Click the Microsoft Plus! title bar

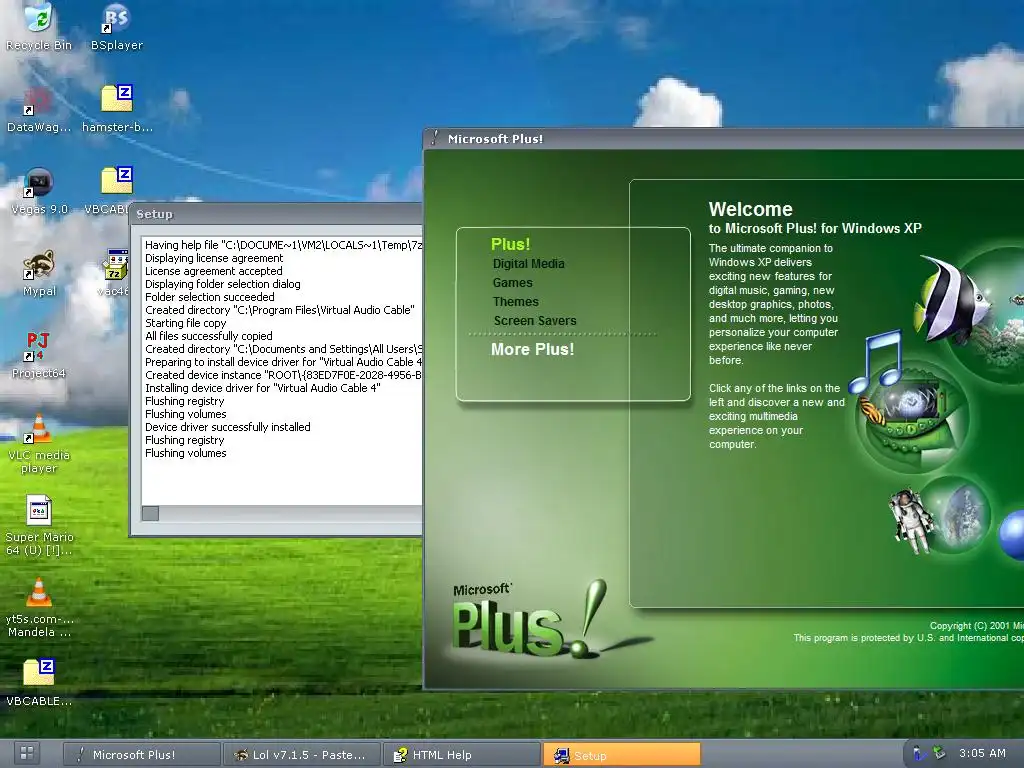pos(724,138)
